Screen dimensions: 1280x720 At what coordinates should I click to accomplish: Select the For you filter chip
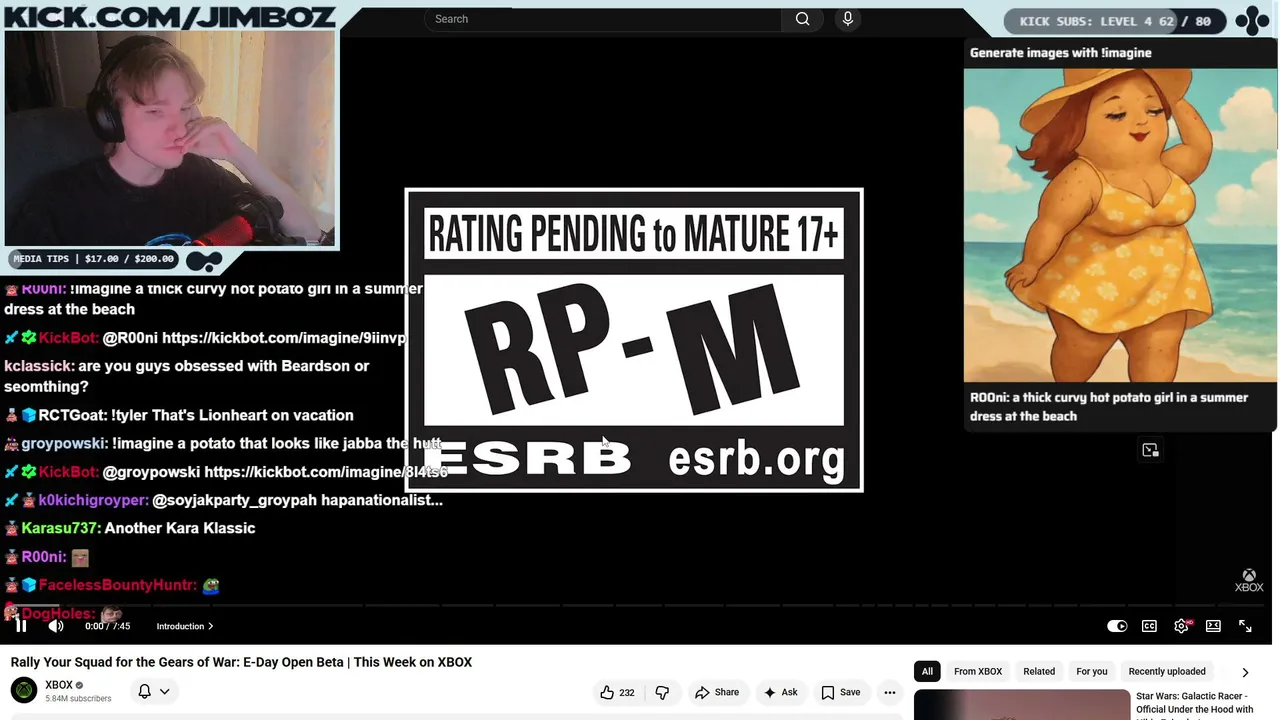point(1092,672)
